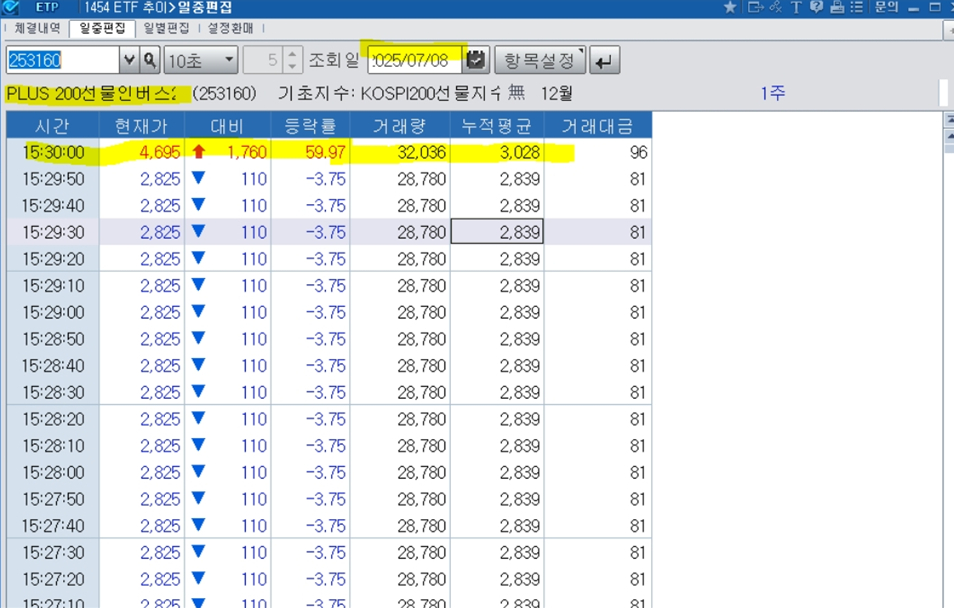954x608 pixels.
Task: Switch to the 체결내역 tab
Action: pyautogui.click(x=37, y=28)
